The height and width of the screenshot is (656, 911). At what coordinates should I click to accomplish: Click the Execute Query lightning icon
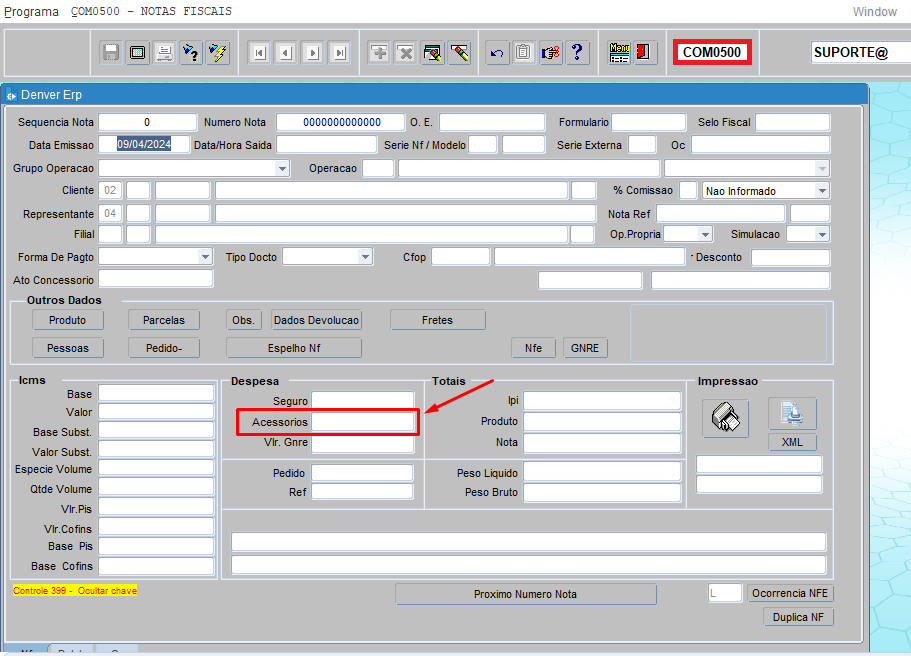click(x=218, y=53)
